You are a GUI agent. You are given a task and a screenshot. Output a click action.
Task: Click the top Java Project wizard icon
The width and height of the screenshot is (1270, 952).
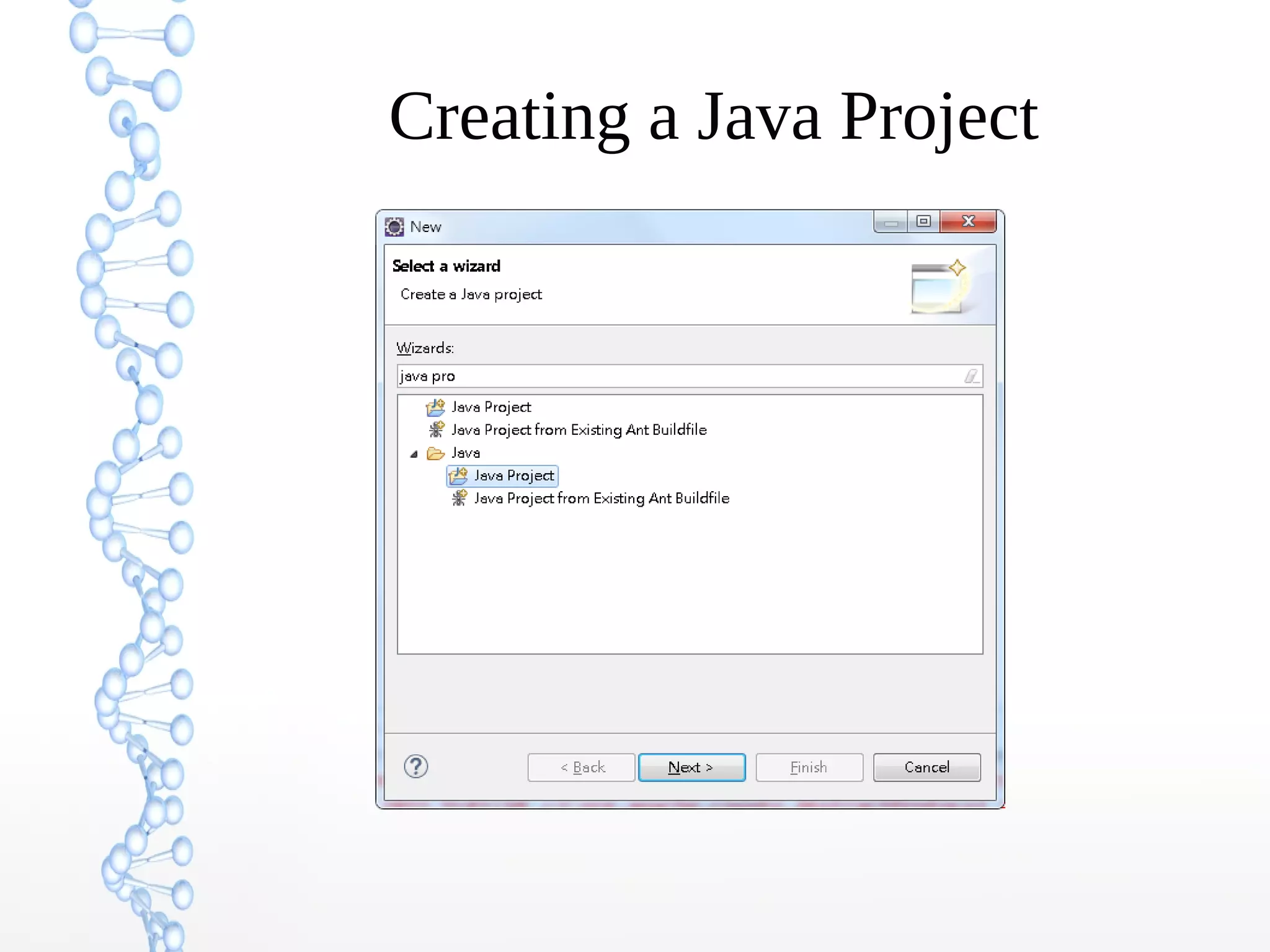pos(435,407)
